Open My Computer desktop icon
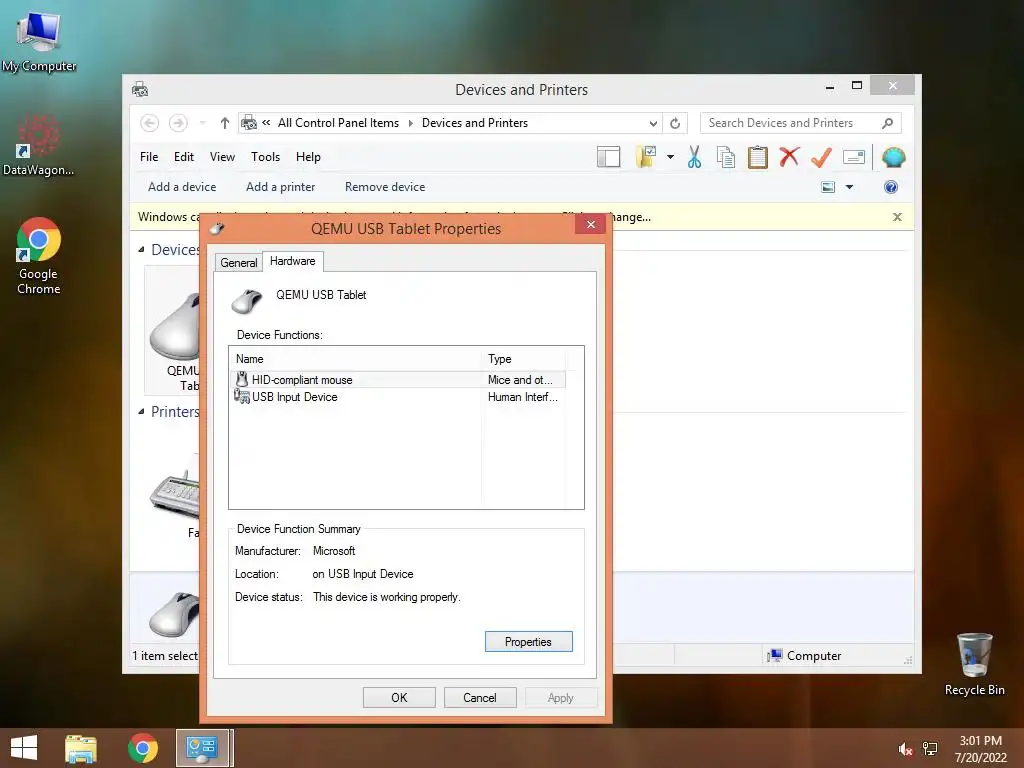 tap(39, 40)
